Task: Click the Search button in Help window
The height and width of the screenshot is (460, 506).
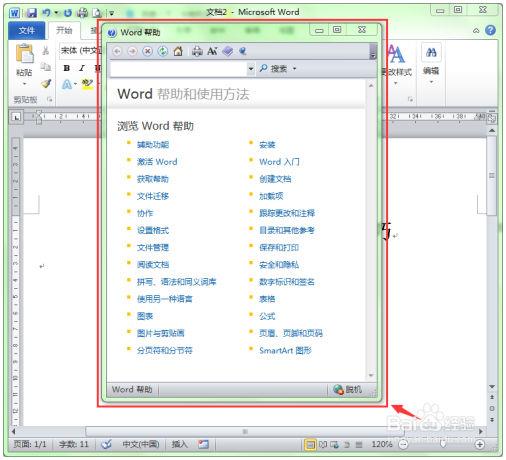Action: pos(273,69)
